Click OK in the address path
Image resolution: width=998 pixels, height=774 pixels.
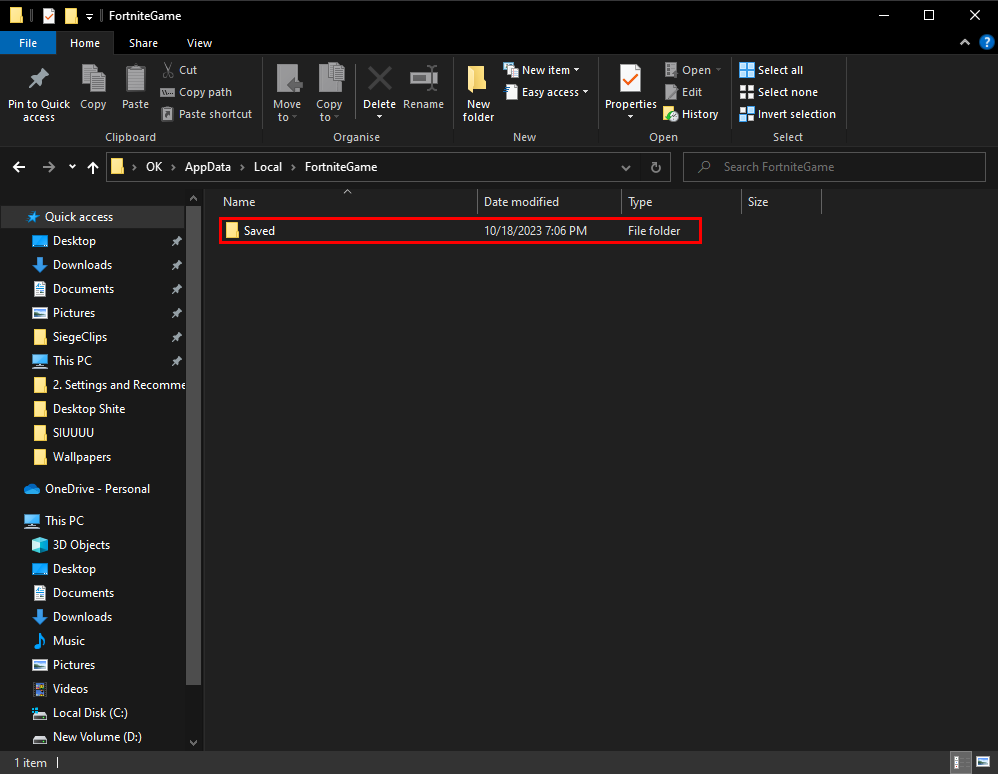(154, 167)
